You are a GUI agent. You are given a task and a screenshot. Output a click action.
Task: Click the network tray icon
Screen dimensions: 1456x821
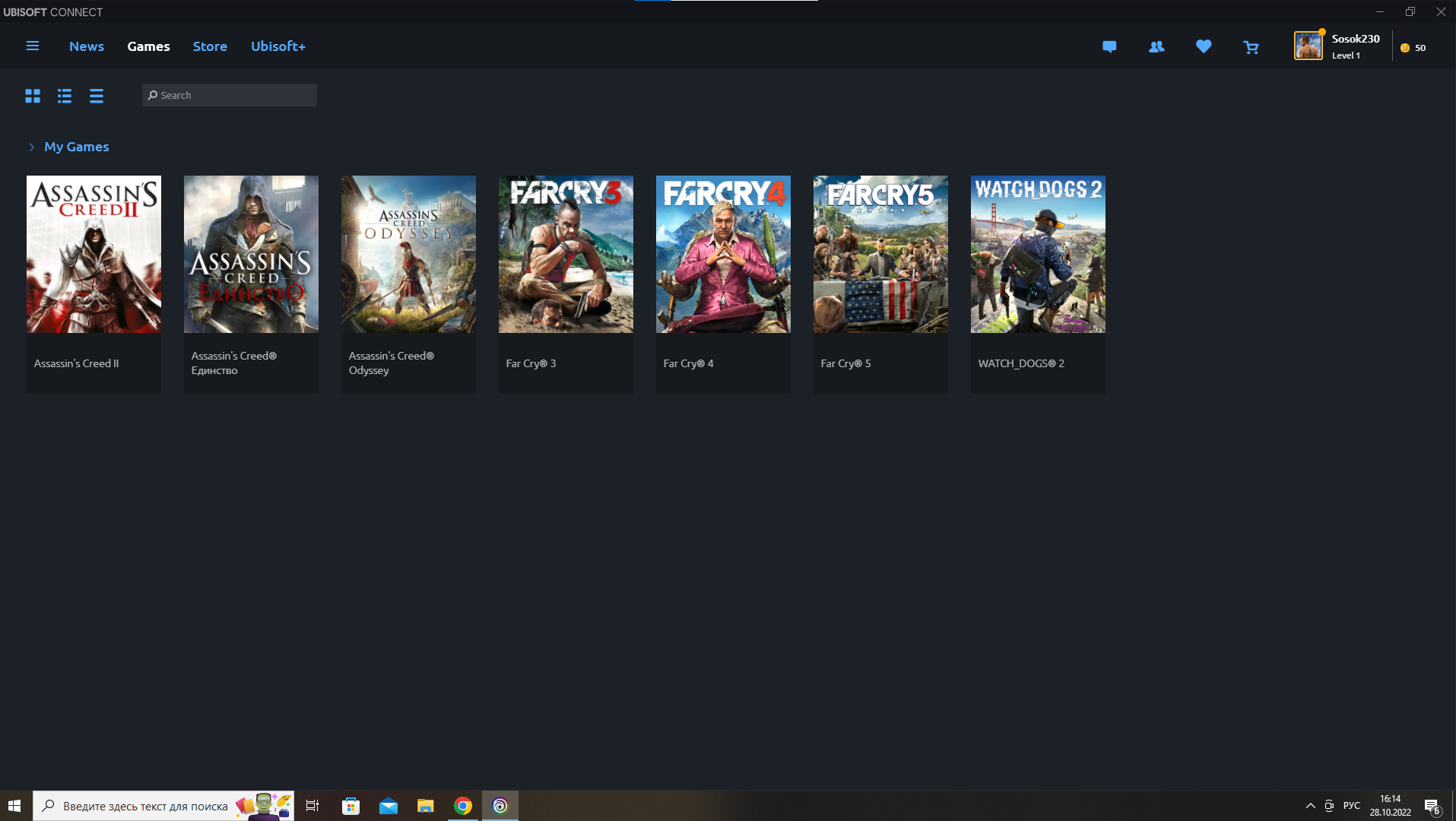1329,806
